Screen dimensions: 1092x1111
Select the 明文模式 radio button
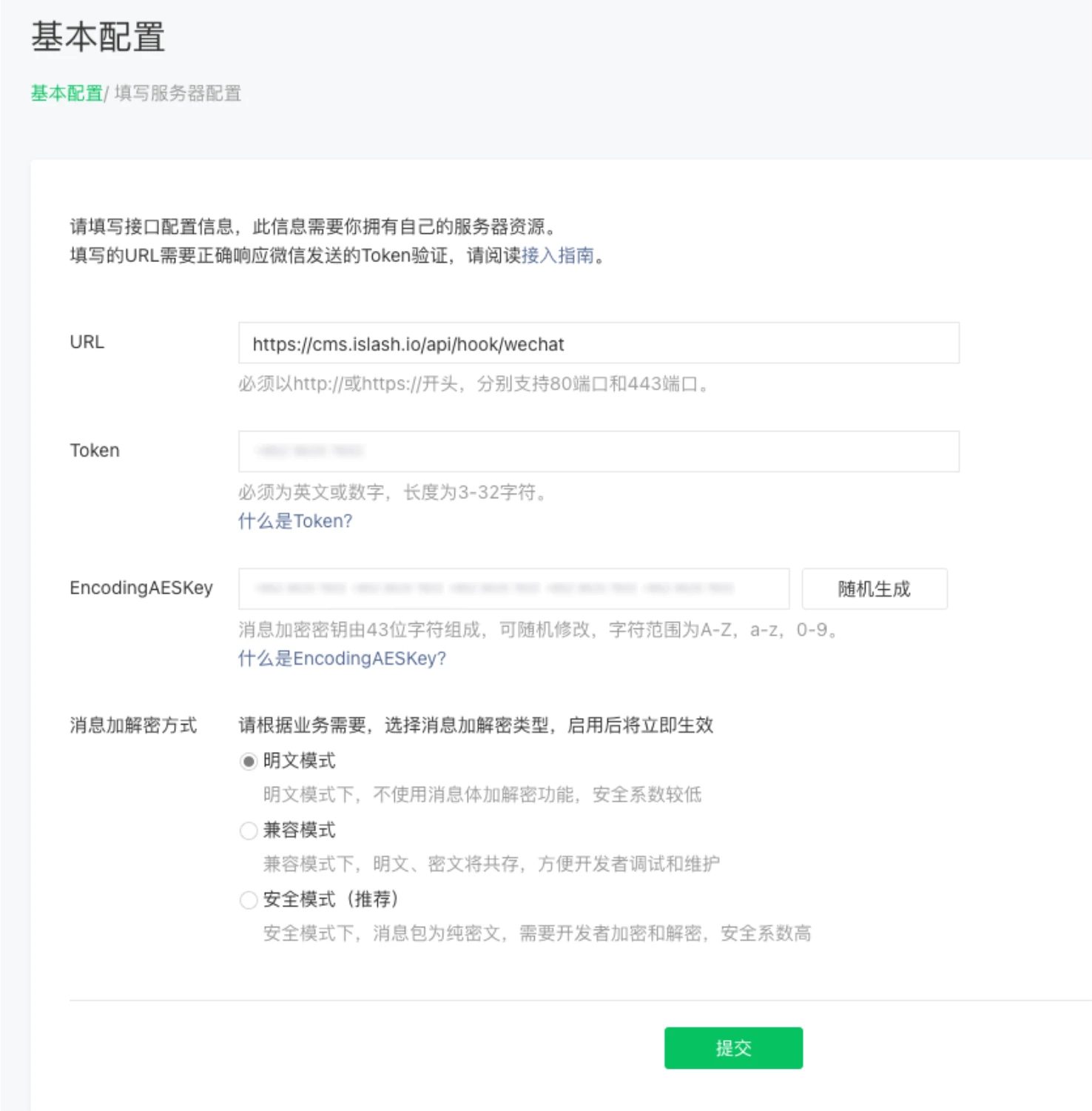[x=249, y=762]
